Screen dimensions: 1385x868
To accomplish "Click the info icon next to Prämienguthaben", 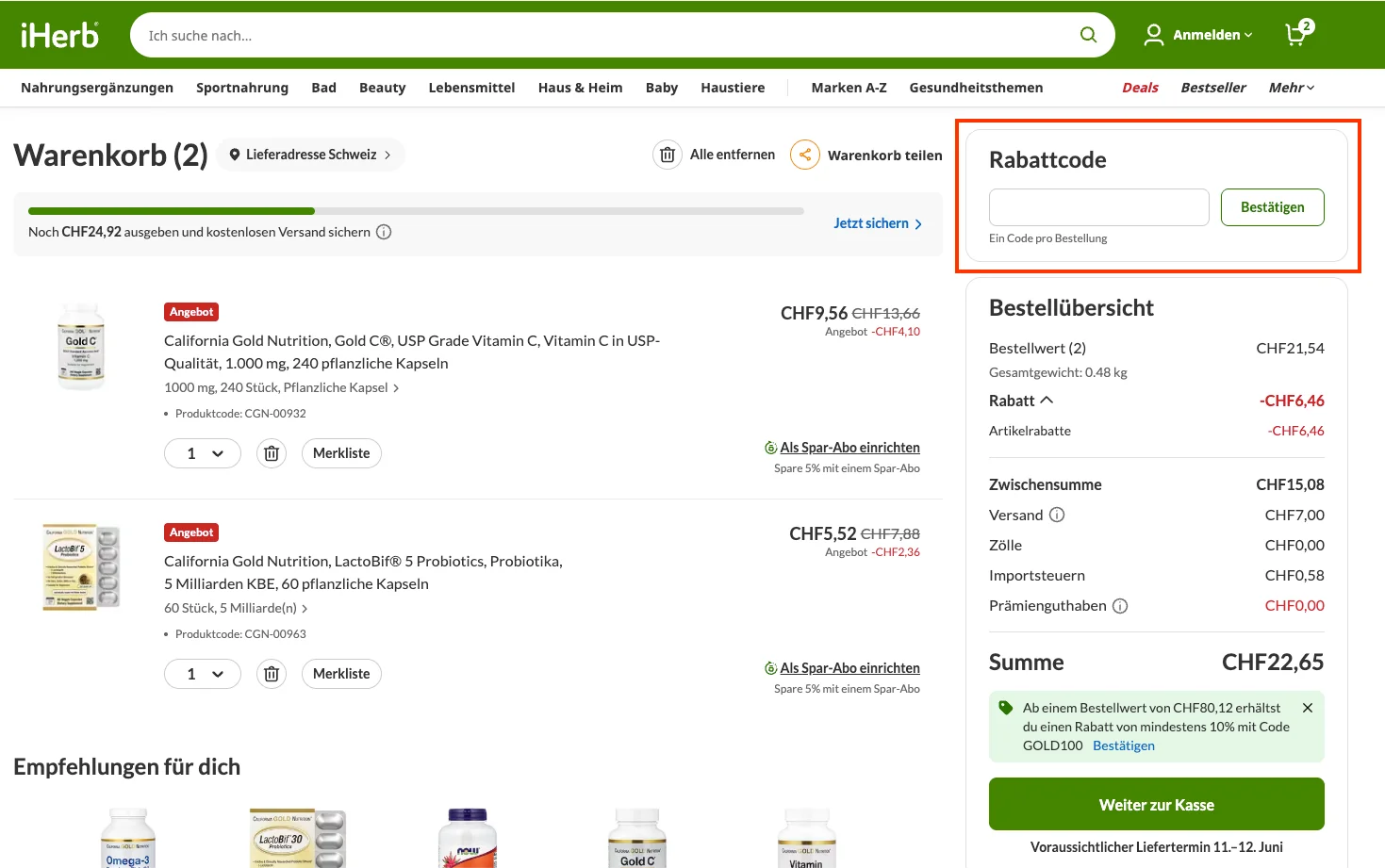I will click(1120, 606).
